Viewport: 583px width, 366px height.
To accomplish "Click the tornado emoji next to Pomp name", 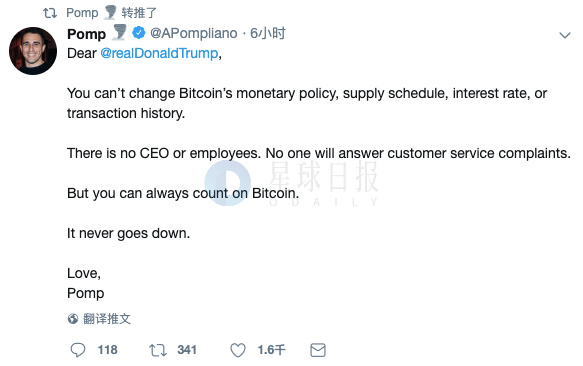I will point(120,32).
